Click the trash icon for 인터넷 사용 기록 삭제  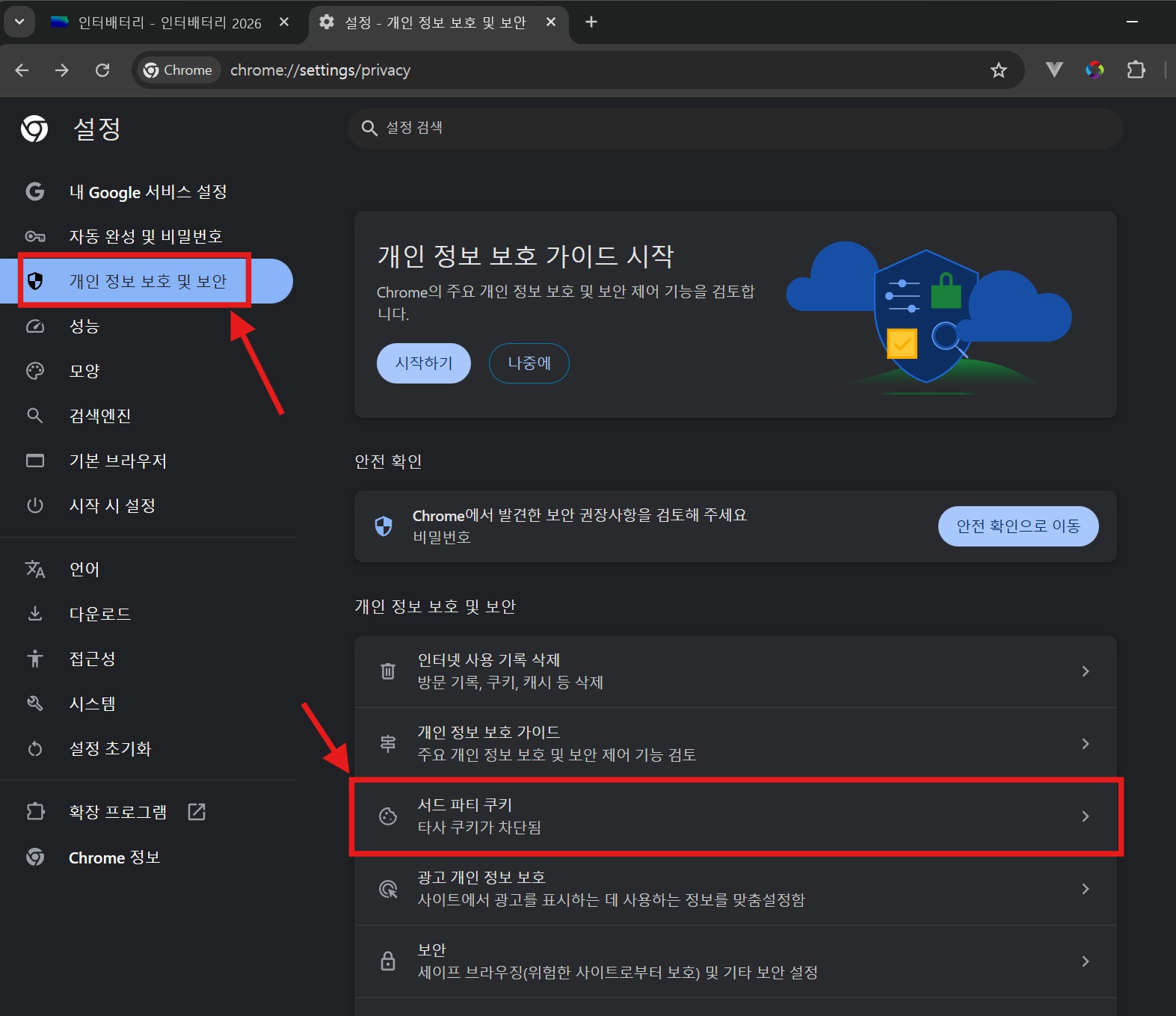388,671
